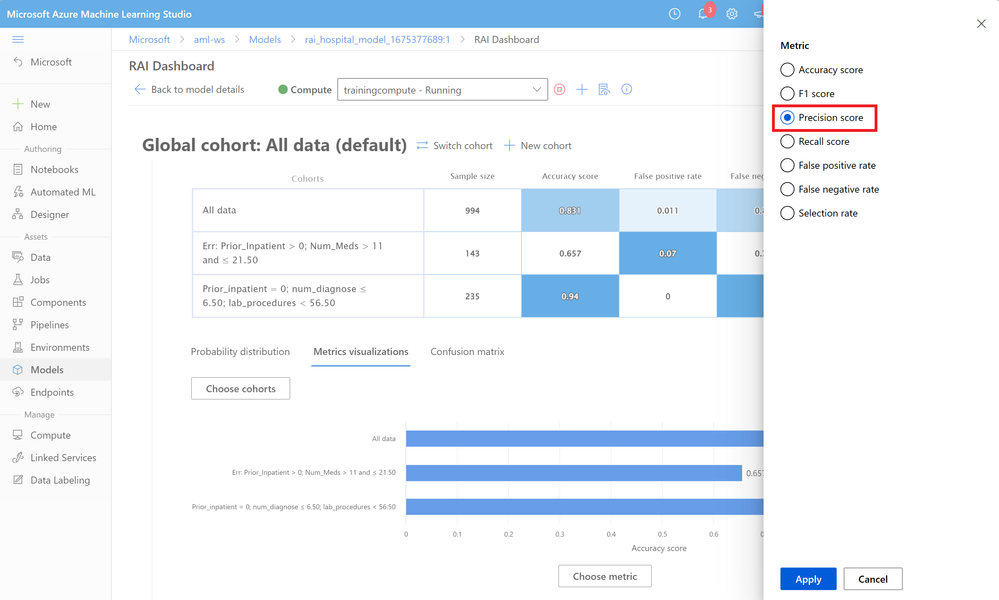Viewport: 999px width, 600px height.
Task: Open Models breadcrumb link
Action: tap(264, 39)
